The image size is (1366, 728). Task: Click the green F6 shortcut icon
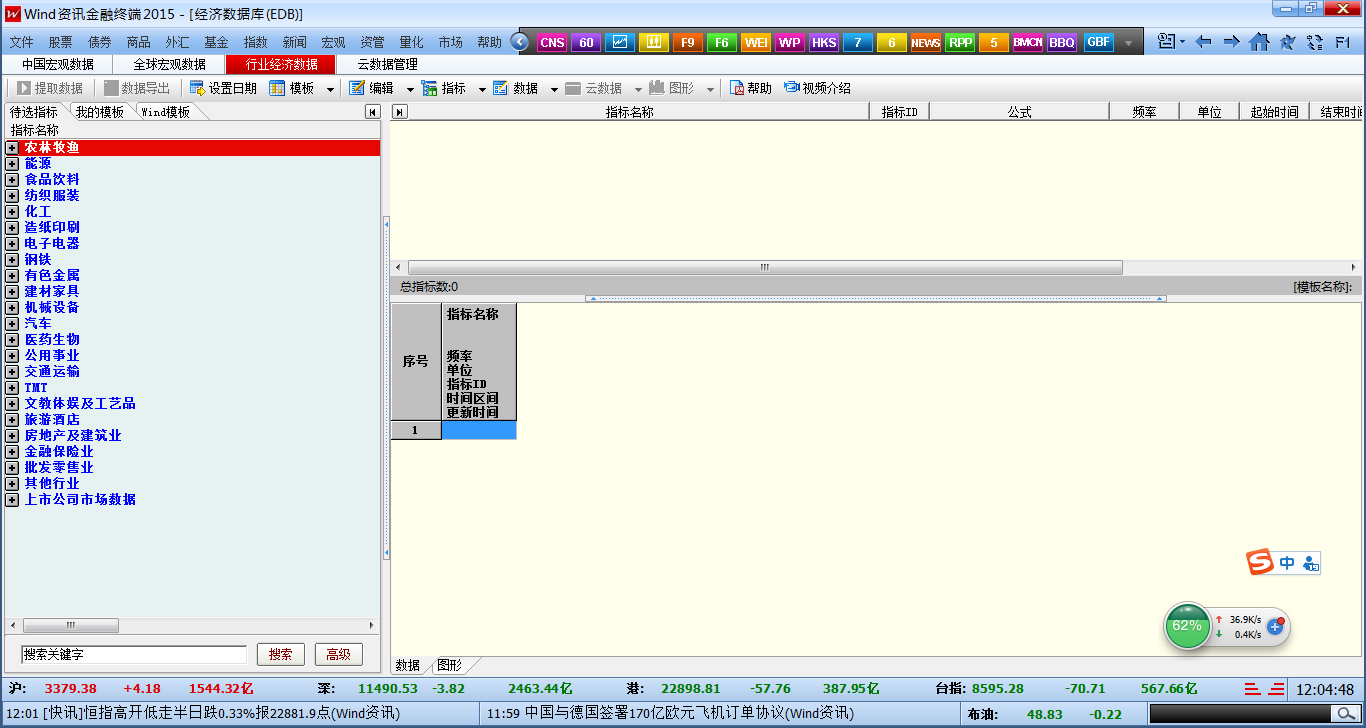coord(722,42)
